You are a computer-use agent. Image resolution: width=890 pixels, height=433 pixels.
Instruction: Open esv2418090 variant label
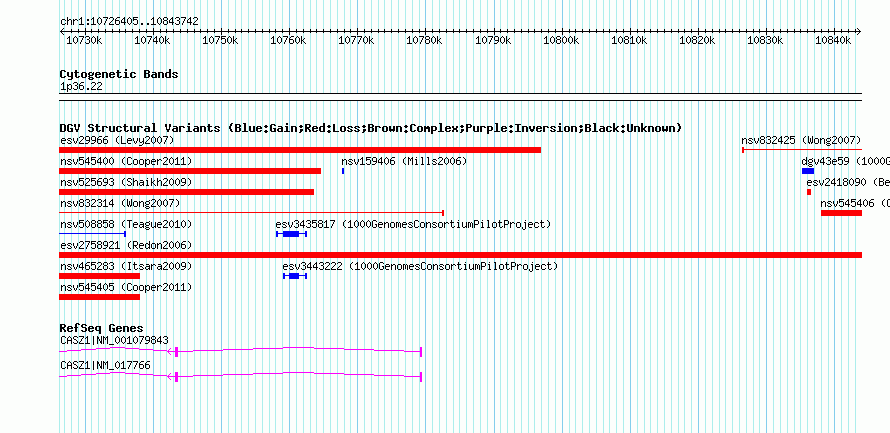pos(848,182)
